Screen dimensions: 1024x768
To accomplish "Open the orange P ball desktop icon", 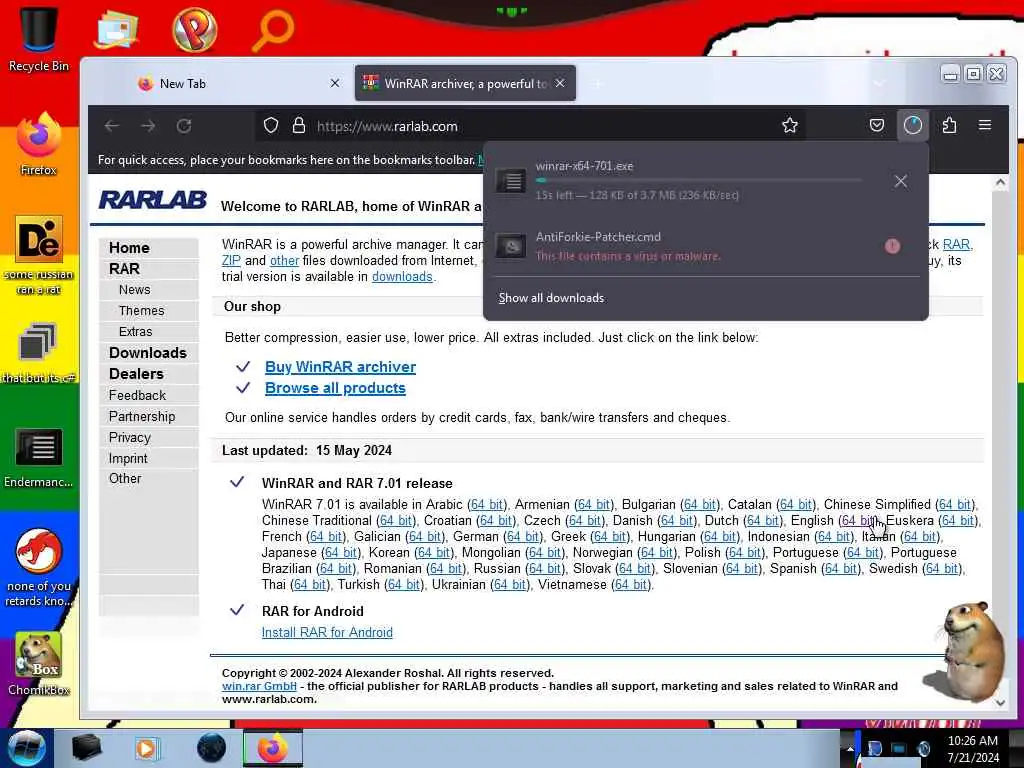I will pos(194,30).
